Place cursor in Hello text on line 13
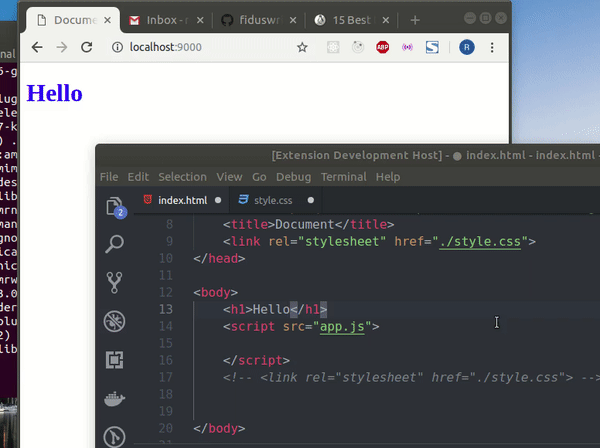Image resolution: width=600 pixels, height=448 pixels. pyautogui.click(x=271, y=309)
